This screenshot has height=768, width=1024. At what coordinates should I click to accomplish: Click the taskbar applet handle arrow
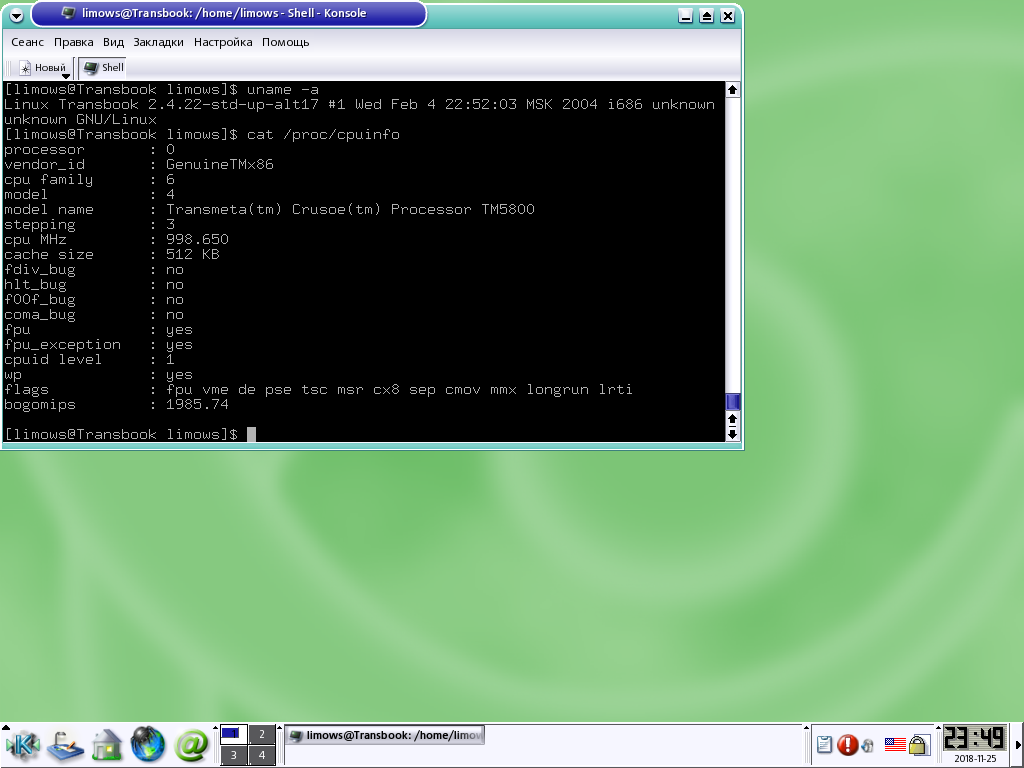tap(280, 727)
